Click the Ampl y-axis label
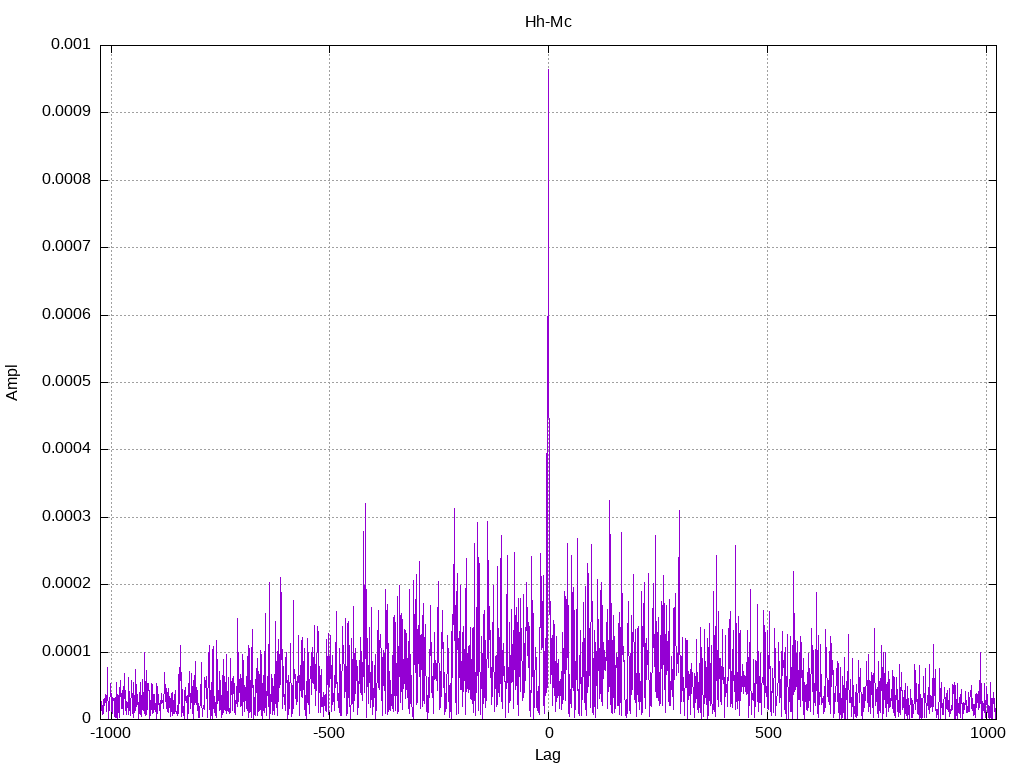 click(12, 382)
